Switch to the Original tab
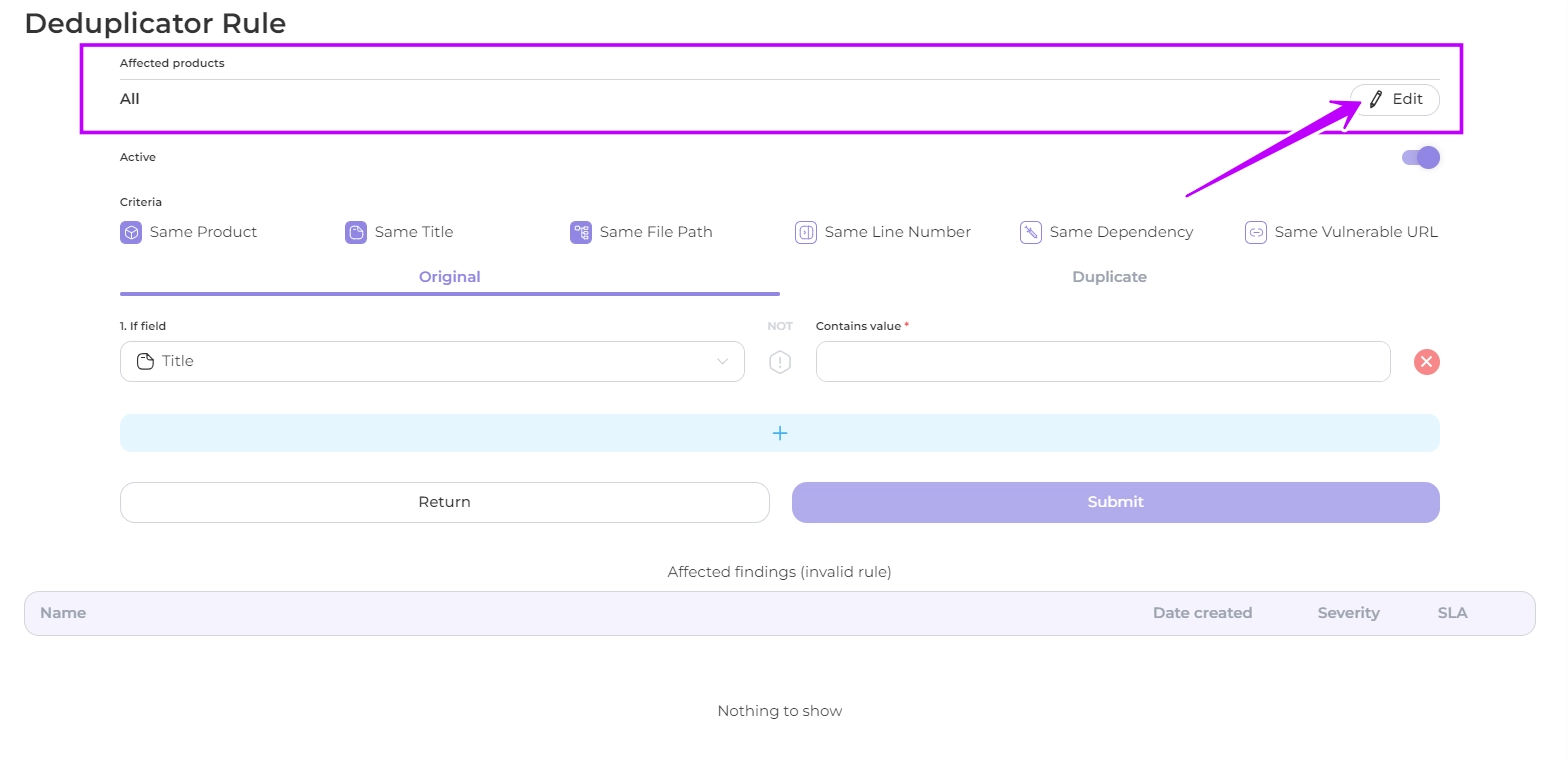The image size is (1568, 761). tap(449, 277)
